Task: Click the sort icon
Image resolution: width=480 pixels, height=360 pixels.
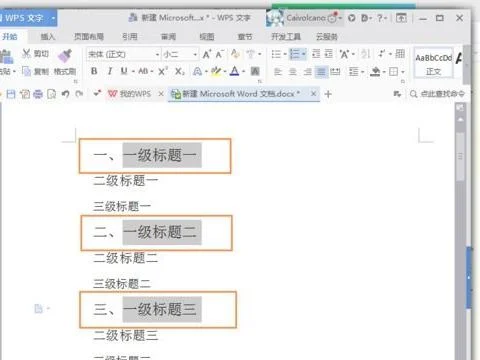Action: [366, 54]
